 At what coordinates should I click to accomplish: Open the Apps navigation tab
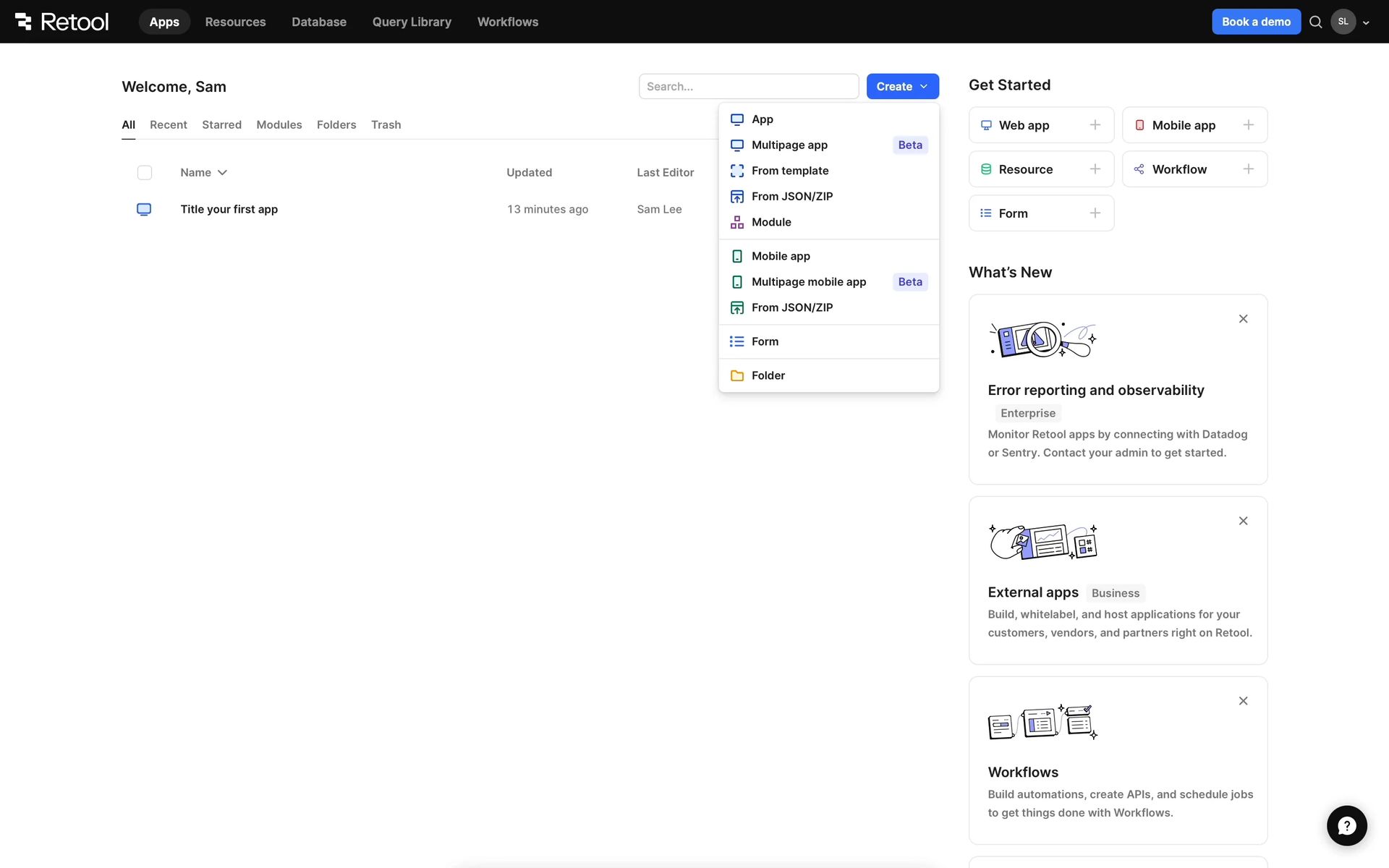tap(164, 22)
